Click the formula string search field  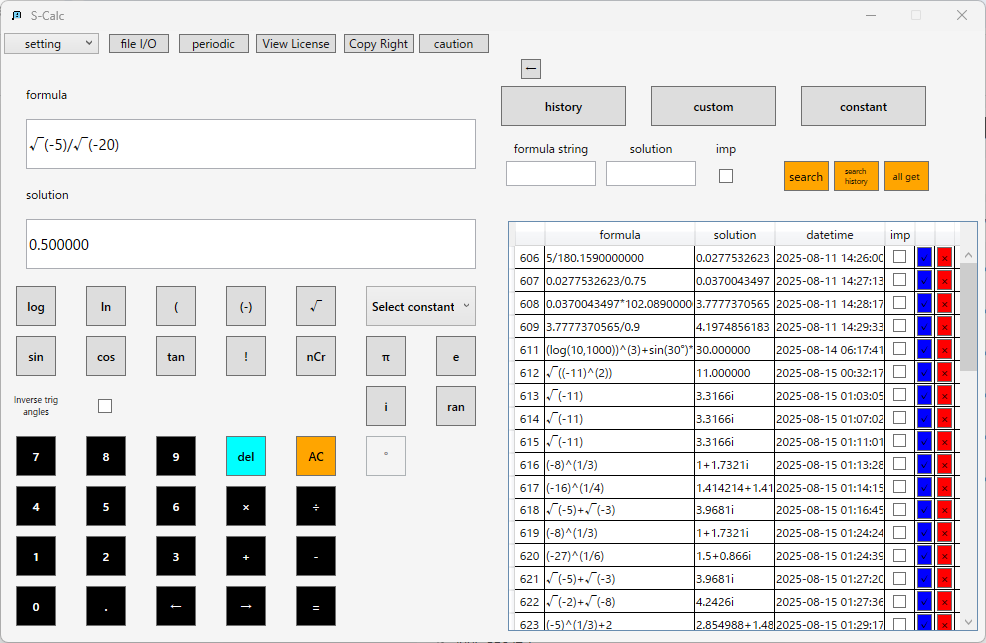(x=551, y=173)
